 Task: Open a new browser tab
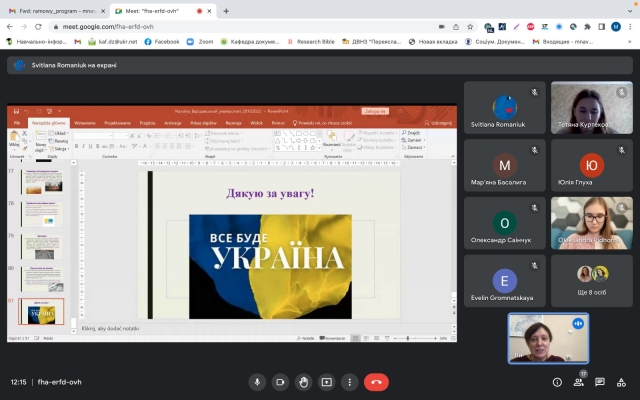[x=226, y=11]
